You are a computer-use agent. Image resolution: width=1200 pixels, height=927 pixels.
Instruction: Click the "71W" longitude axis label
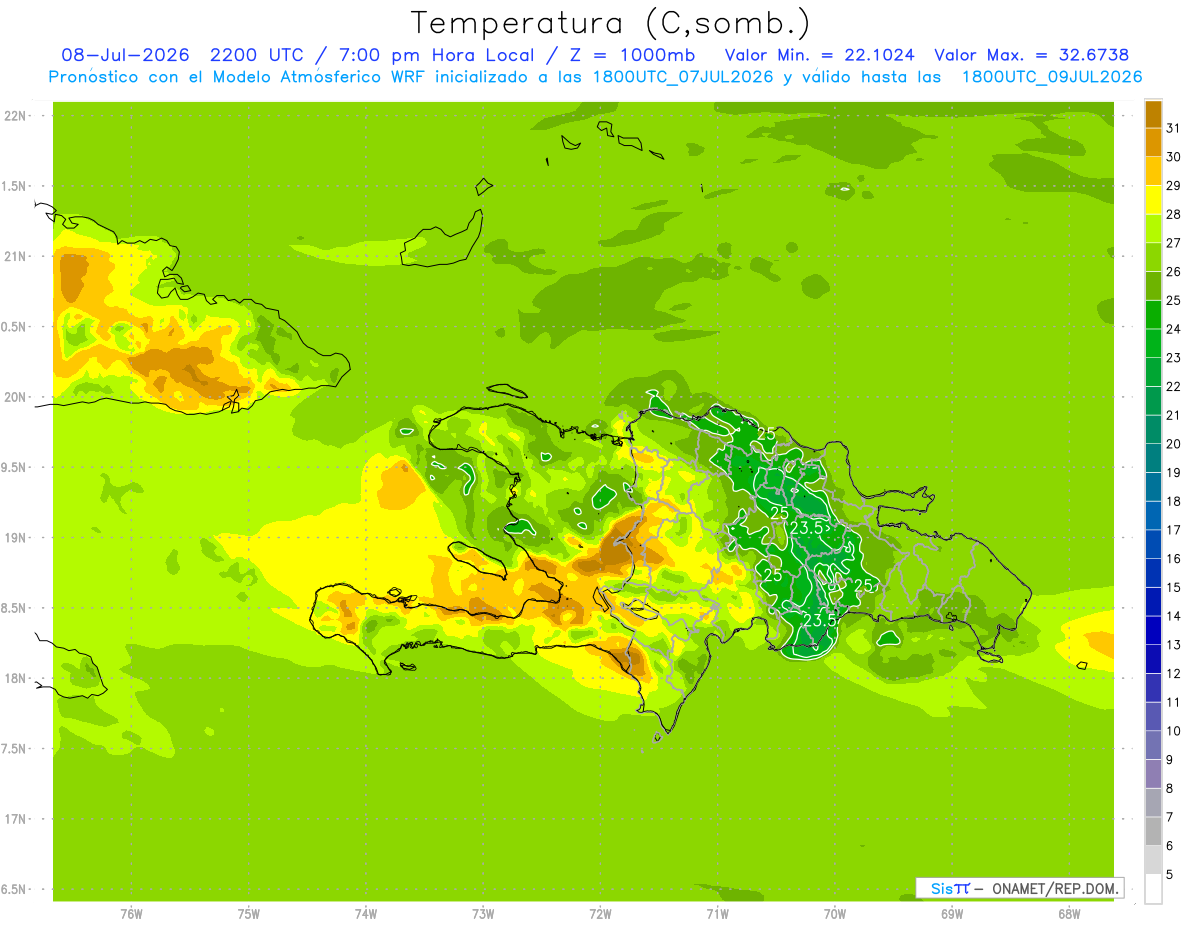coord(718,914)
